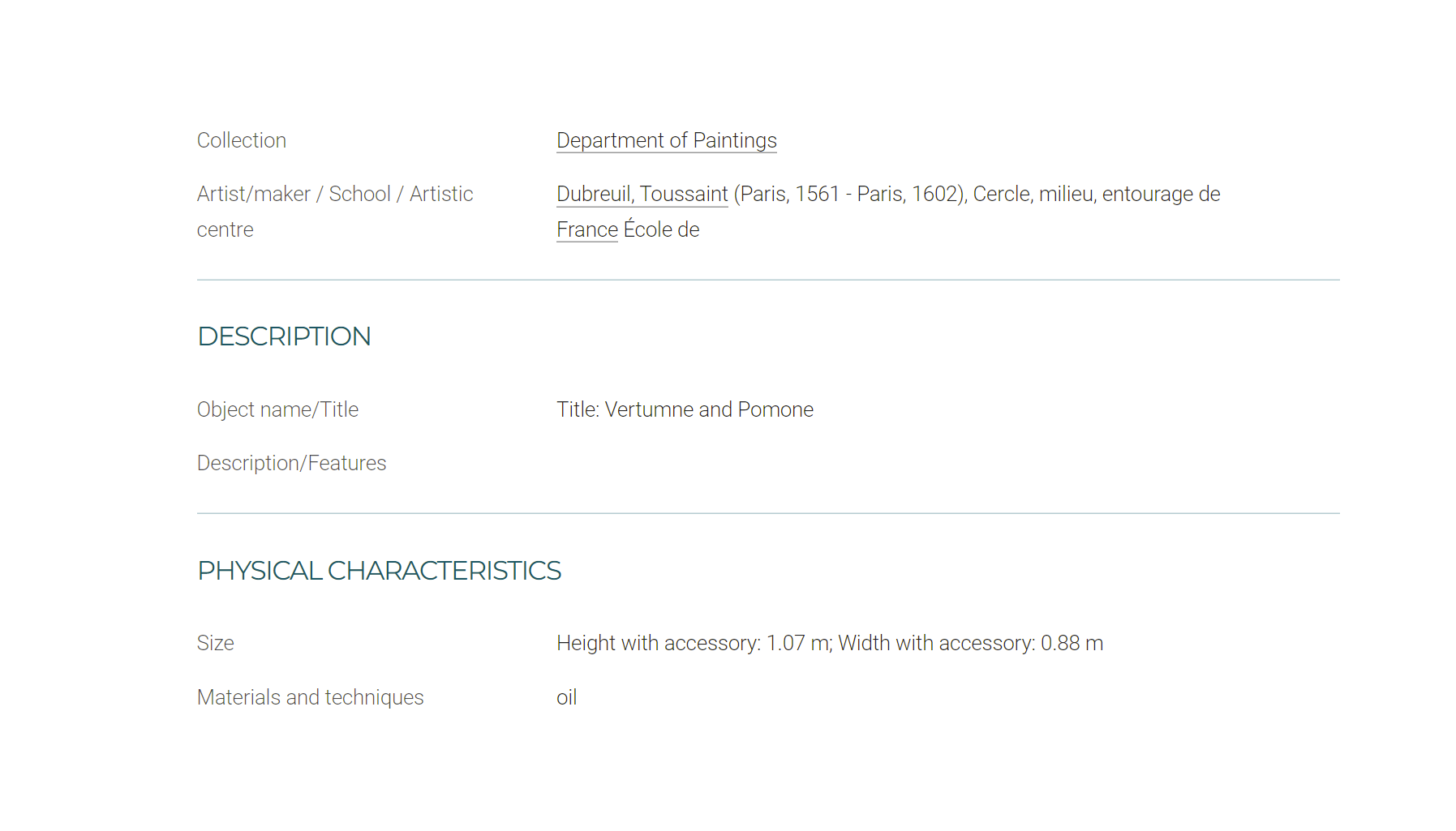1456x831 pixels.
Task: Click the PHYSICAL CHARACTERISTICS heading
Action: [379, 570]
